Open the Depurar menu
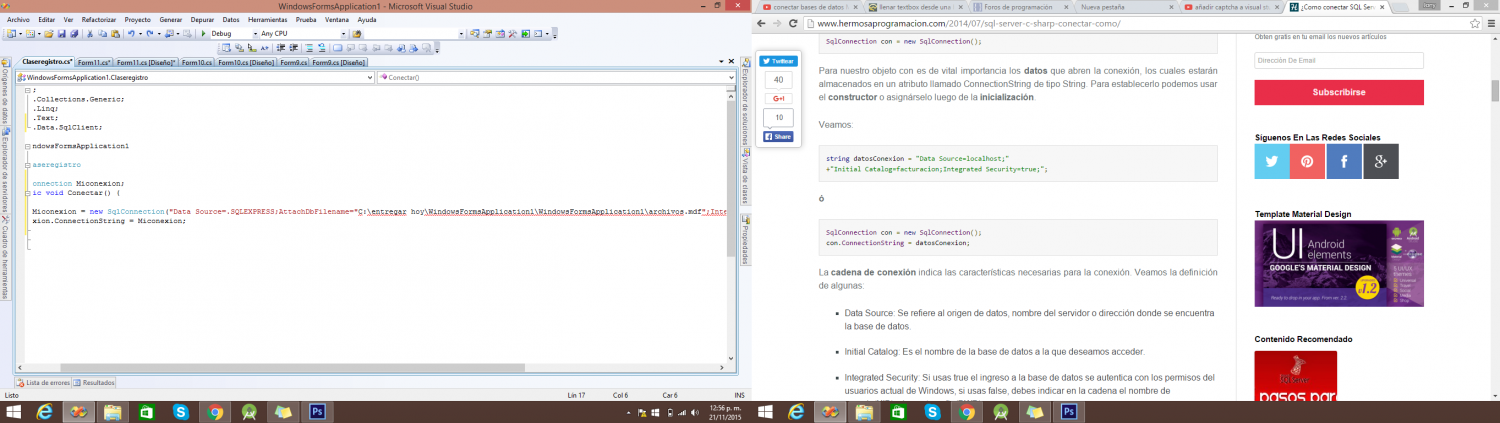This screenshot has width=1500, height=423. pos(201,19)
